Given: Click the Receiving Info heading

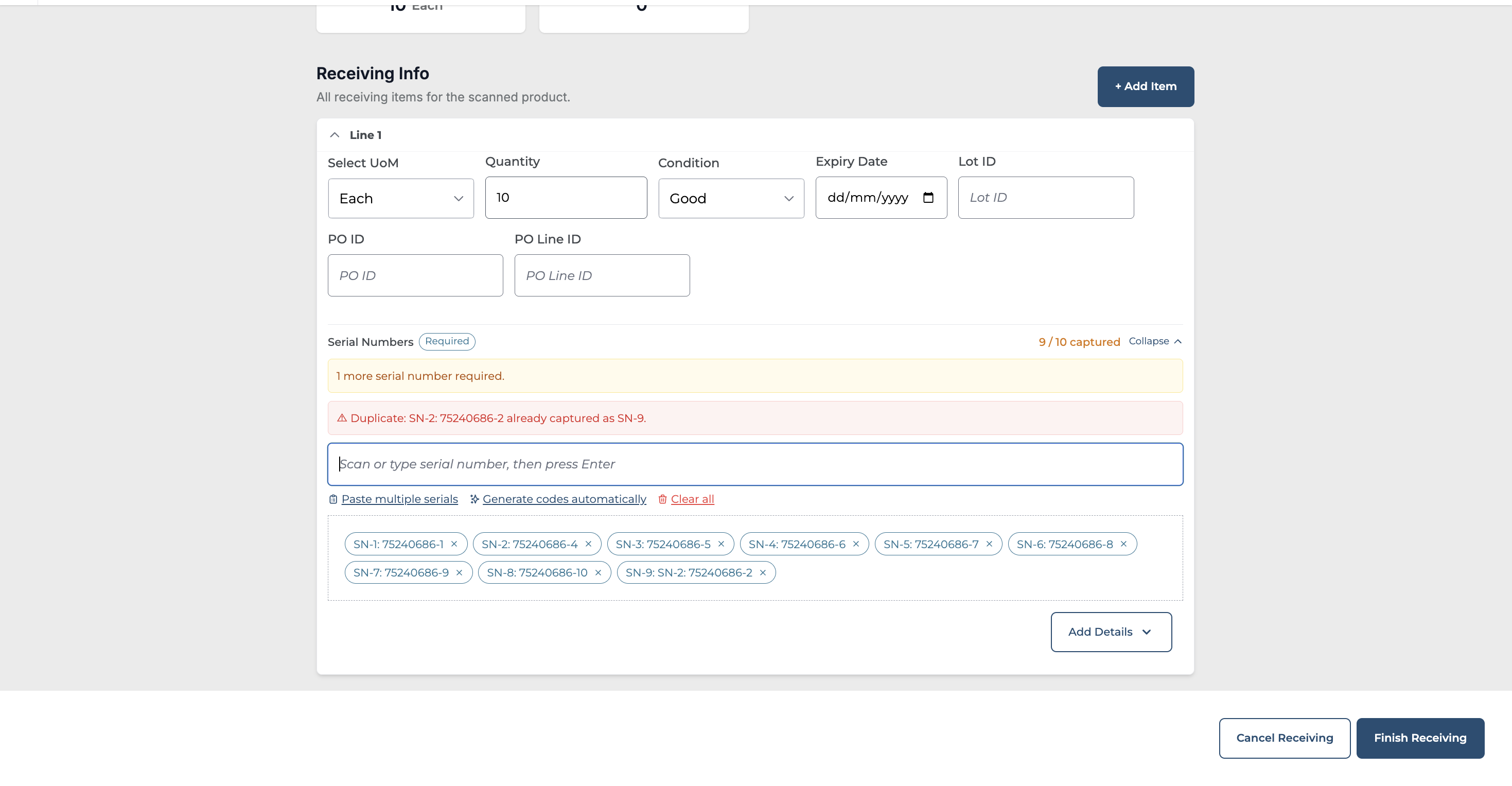Looking at the screenshot, I should (x=373, y=74).
